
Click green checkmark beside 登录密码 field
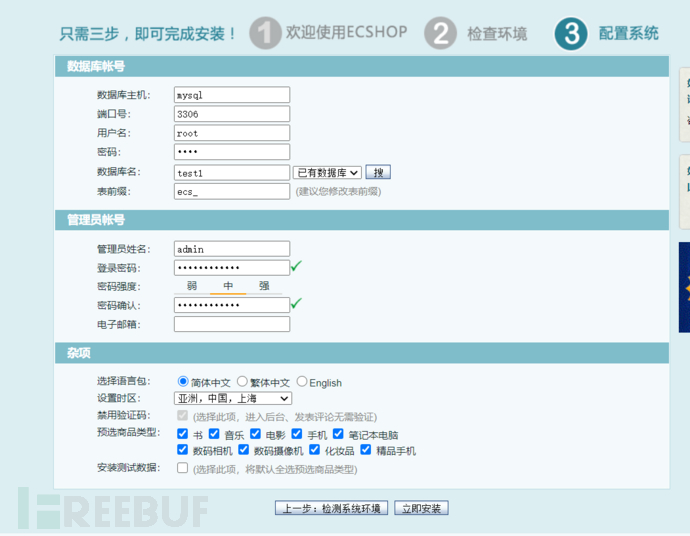(x=297, y=265)
